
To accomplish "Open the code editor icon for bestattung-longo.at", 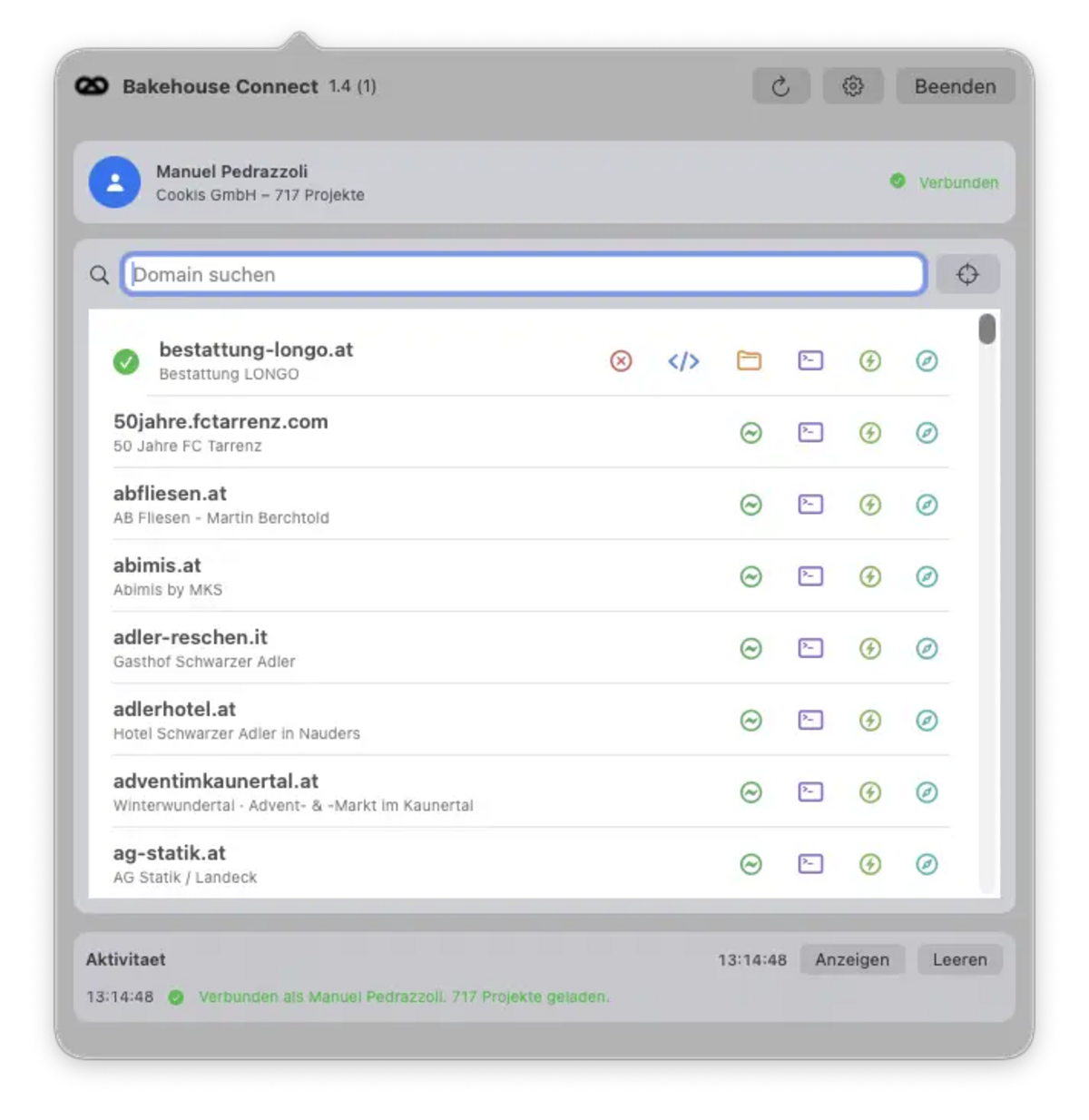I will click(x=683, y=361).
